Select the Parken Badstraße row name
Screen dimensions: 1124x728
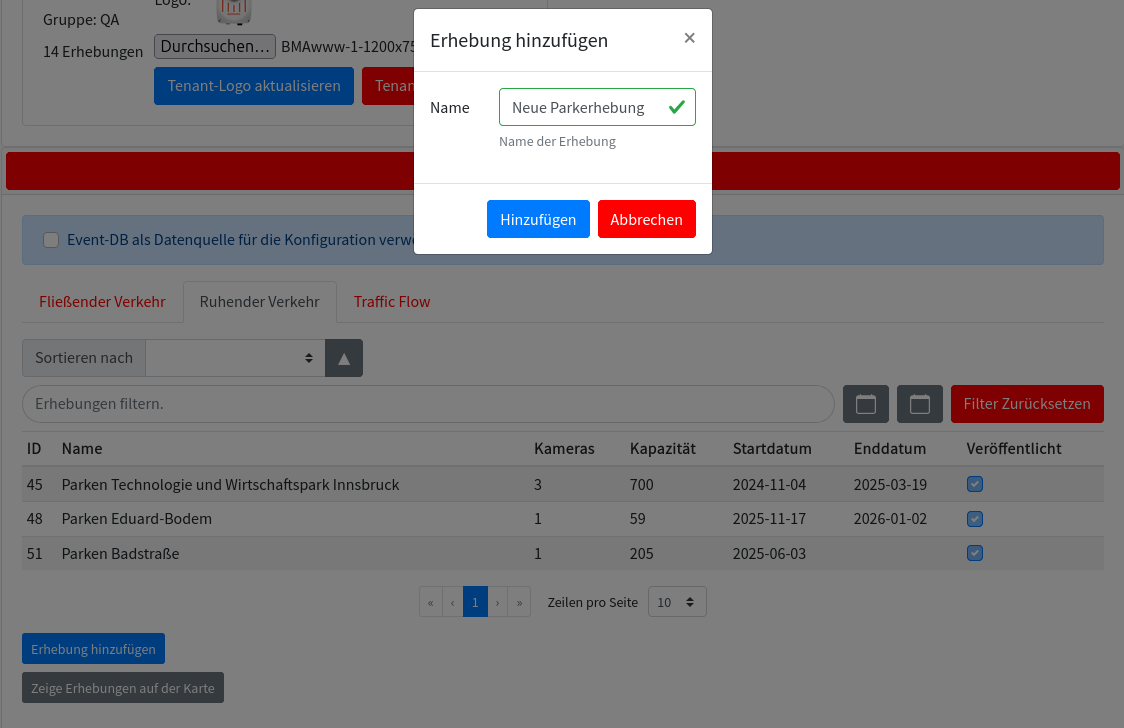pyautogui.click(x=120, y=554)
